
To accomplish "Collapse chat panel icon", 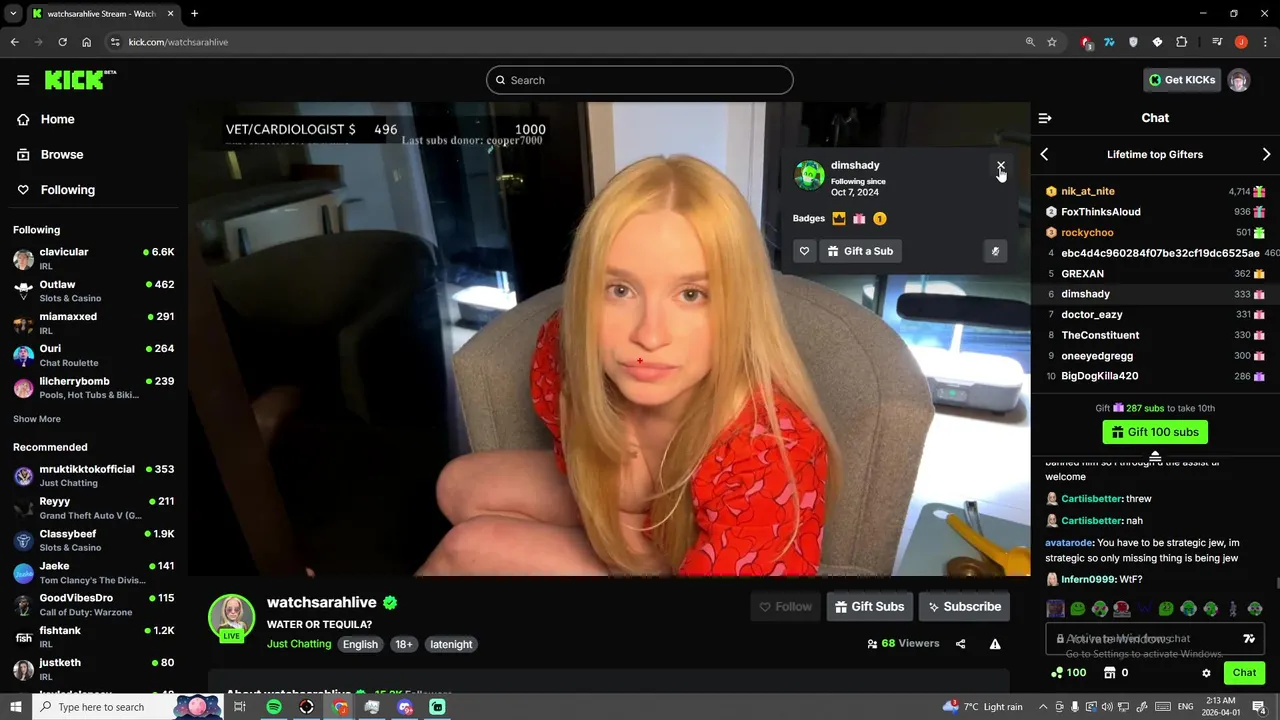I will (x=1045, y=118).
